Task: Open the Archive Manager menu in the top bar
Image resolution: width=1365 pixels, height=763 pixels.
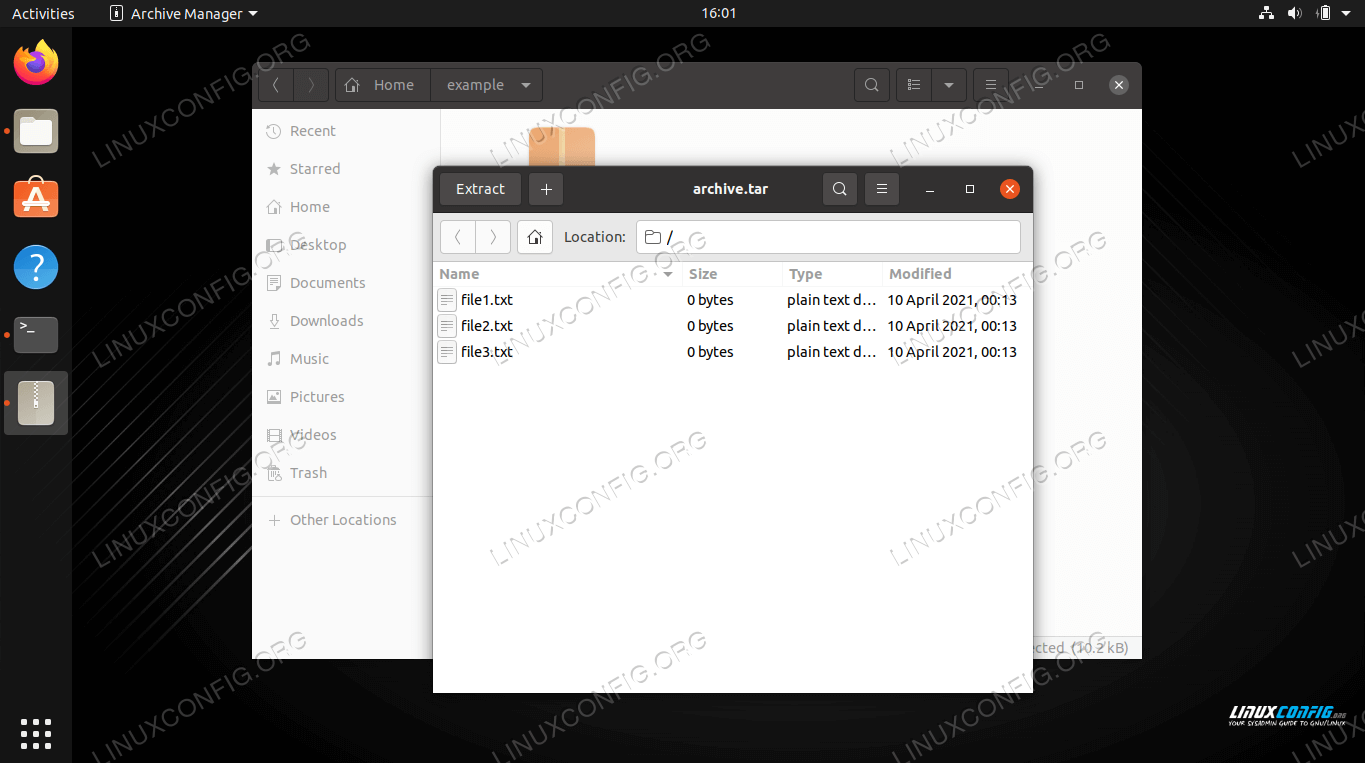Action: pyautogui.click(x=183, y=13)
